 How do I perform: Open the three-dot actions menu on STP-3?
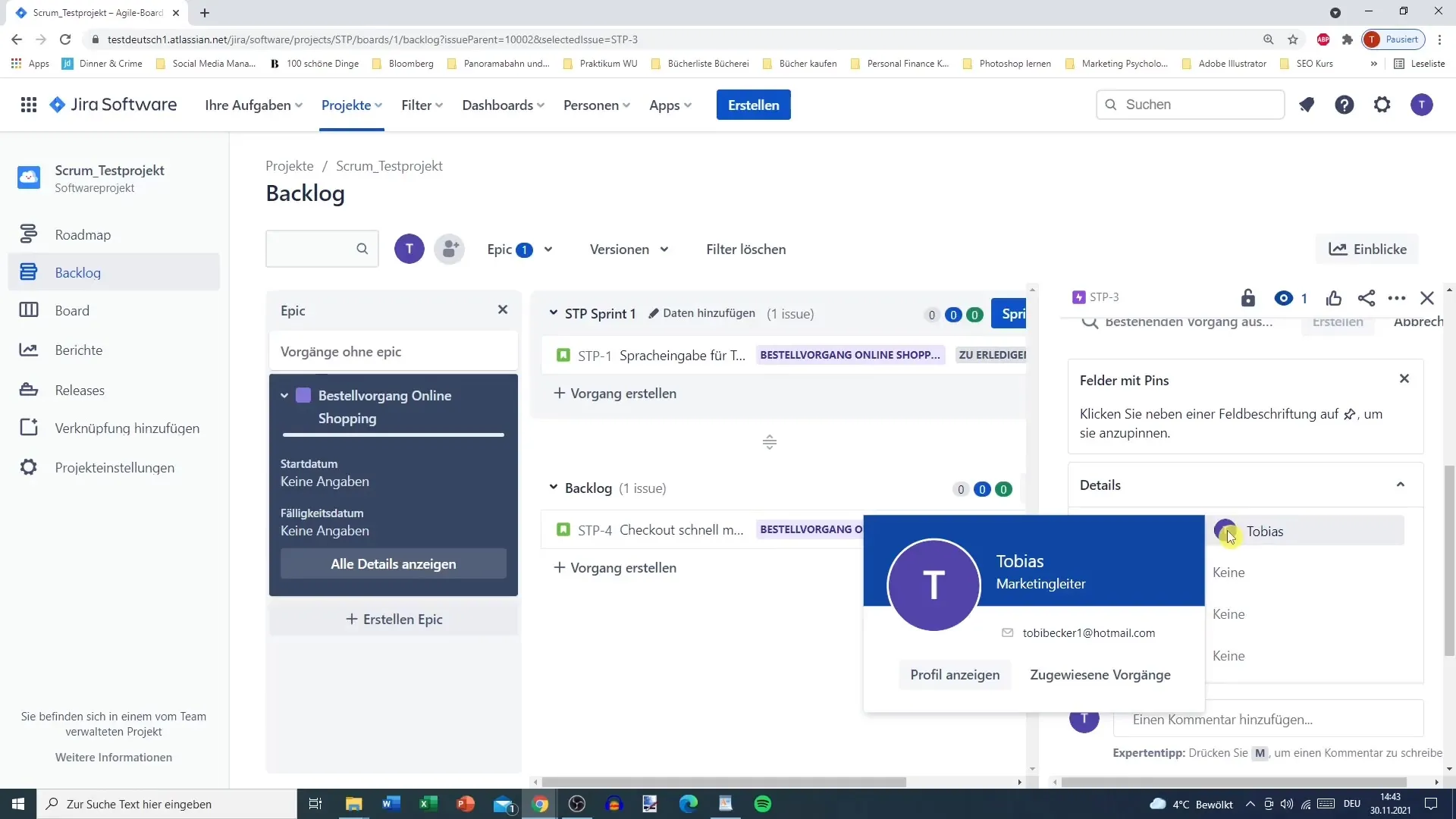point(1397,298)
